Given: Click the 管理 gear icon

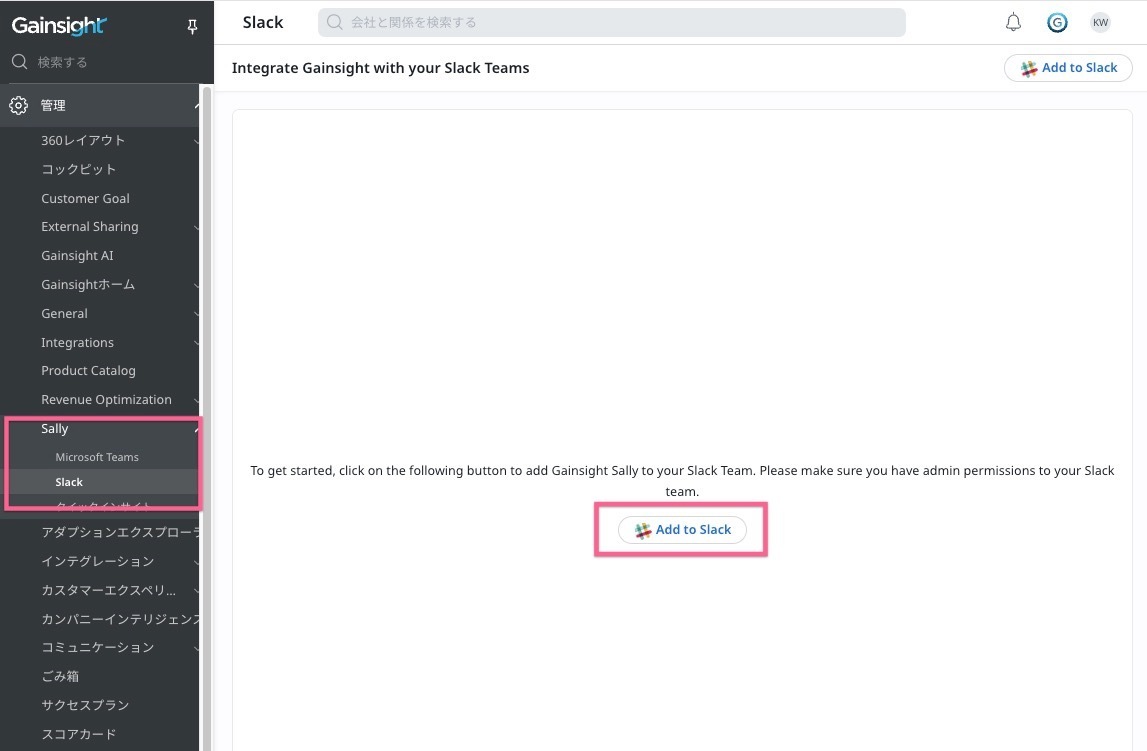Looking at the screenshot, I should click(x=18, y=105).
